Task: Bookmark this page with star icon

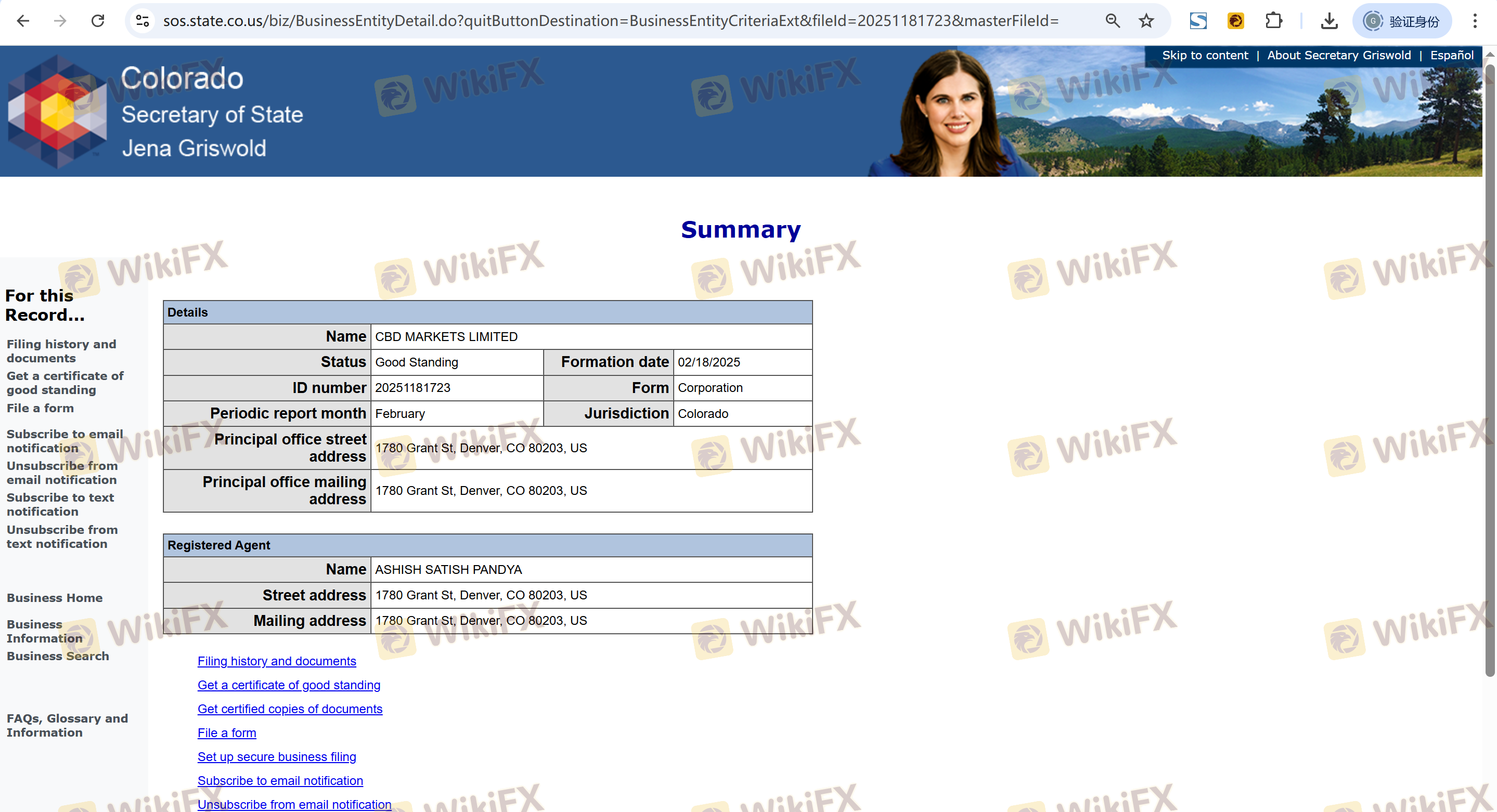Action: [1146, 21]
